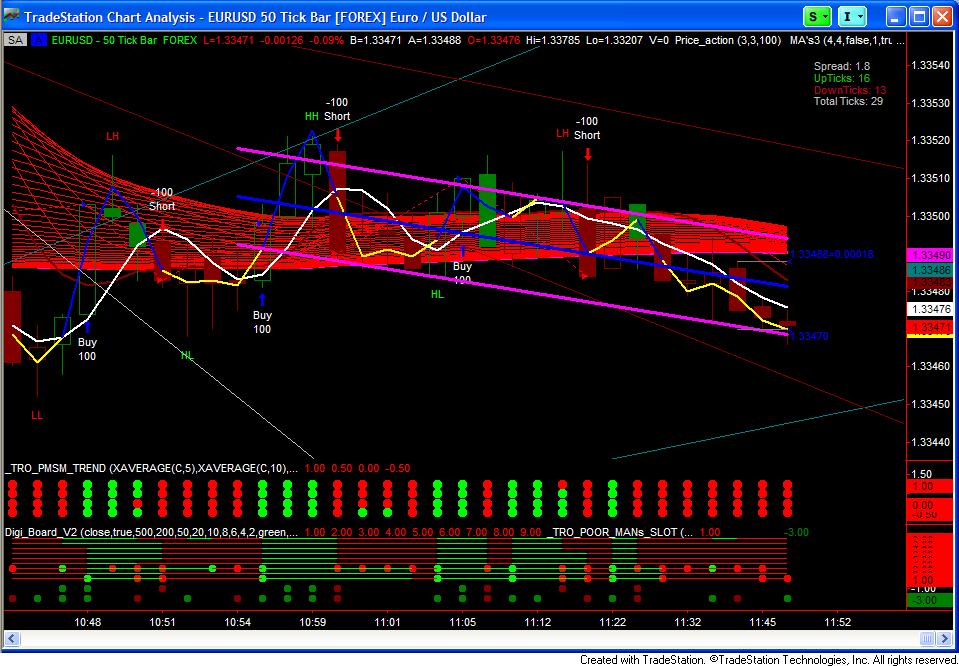This screenshot has width=959, height=666.
Task: Click the red 1.33471 last price marker
Action: [x=930, y=328]
